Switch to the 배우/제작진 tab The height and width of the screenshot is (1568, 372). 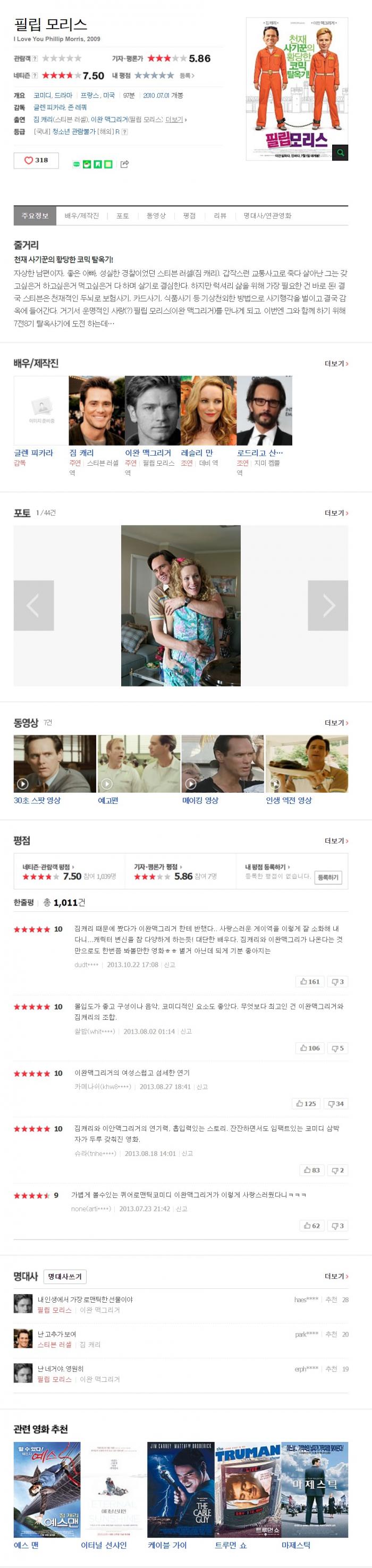(x=82, y=215)
